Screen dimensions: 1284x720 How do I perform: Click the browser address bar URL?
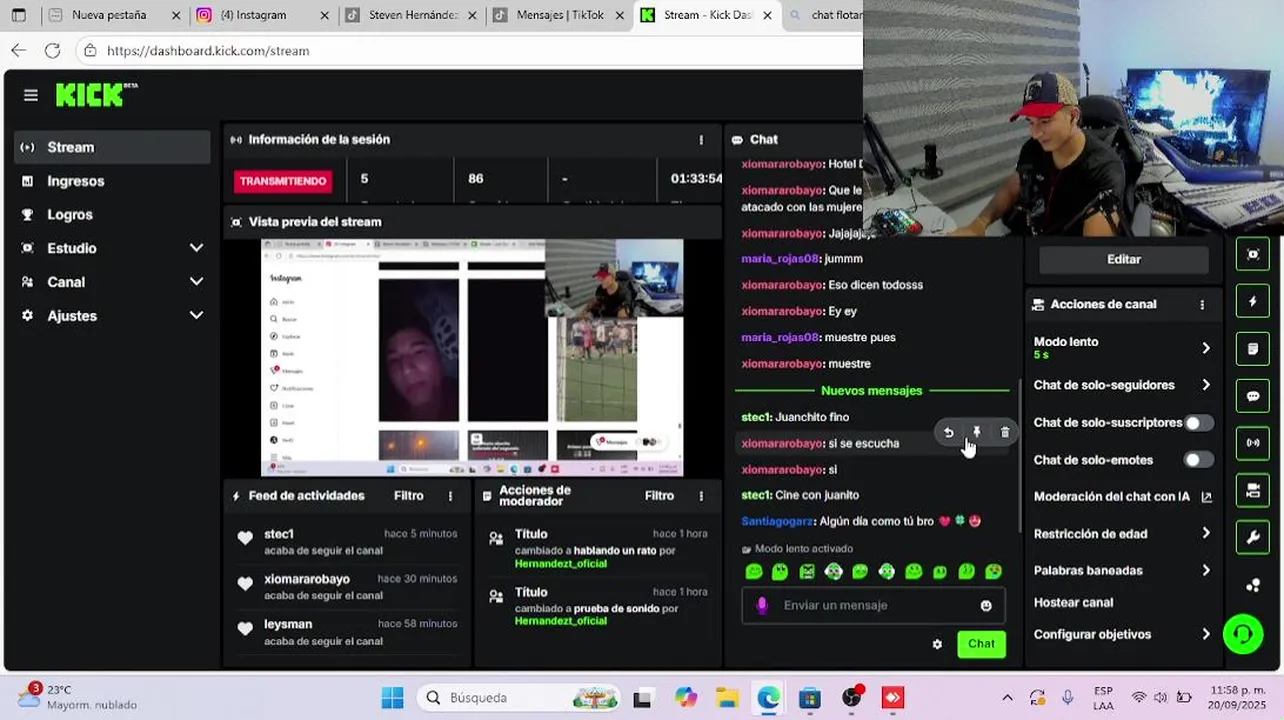click(x=208, y=50)
